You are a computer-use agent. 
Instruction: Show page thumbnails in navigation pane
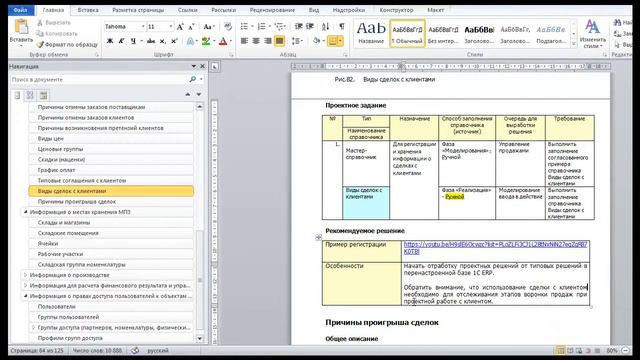pos(30,96)
